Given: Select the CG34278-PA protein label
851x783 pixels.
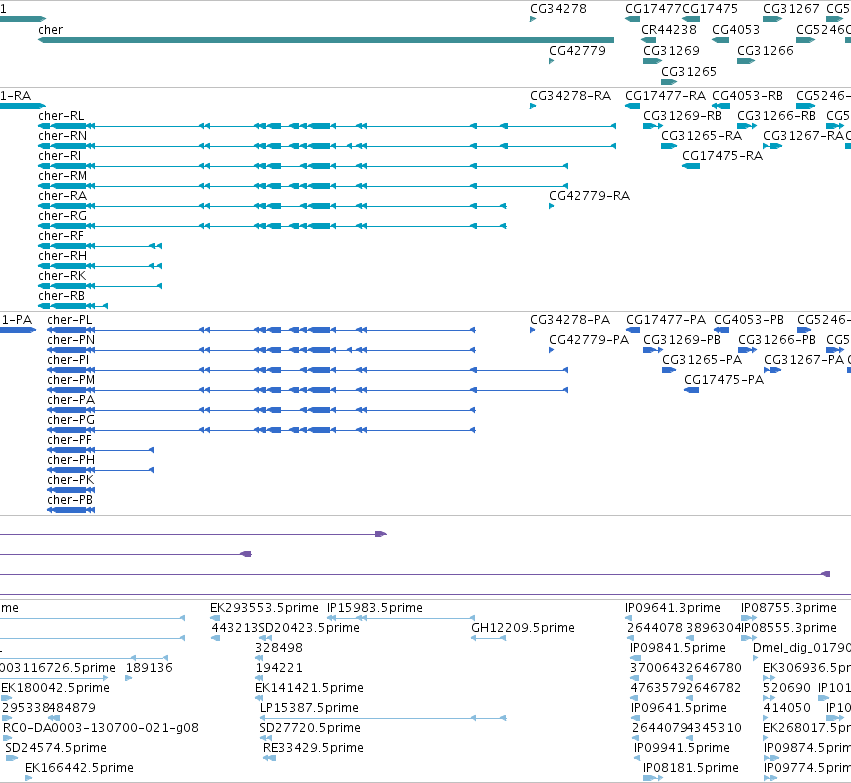Looking at the screenshot, I should tap(570, 320).
